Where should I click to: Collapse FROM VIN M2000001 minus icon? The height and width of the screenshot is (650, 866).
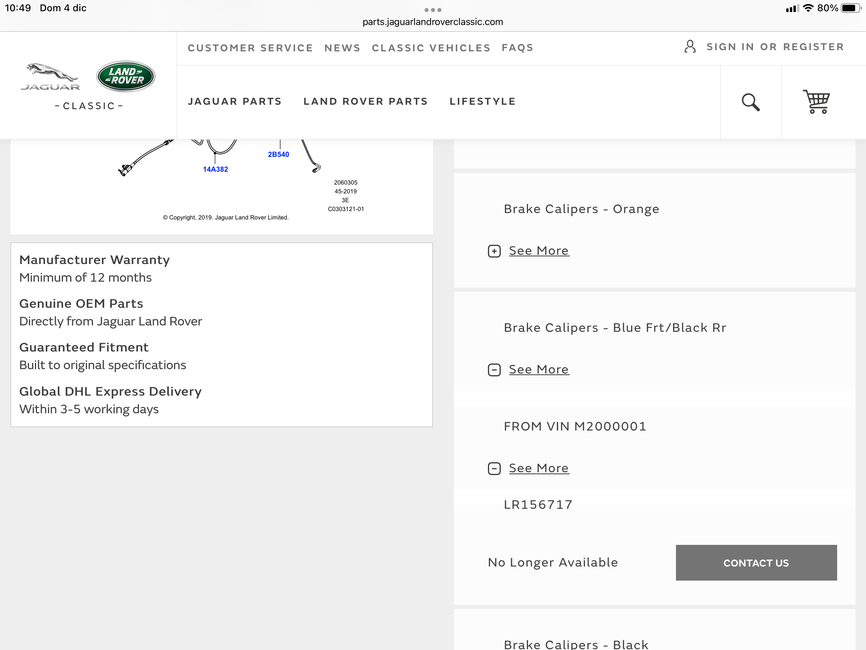[x=494, y=469]
